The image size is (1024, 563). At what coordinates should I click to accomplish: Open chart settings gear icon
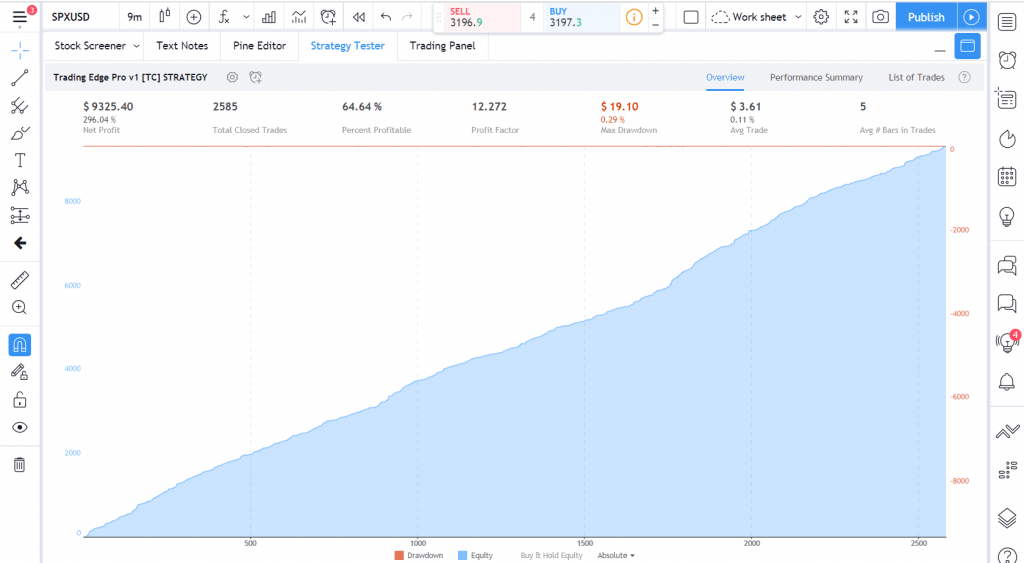click(821, 17)
